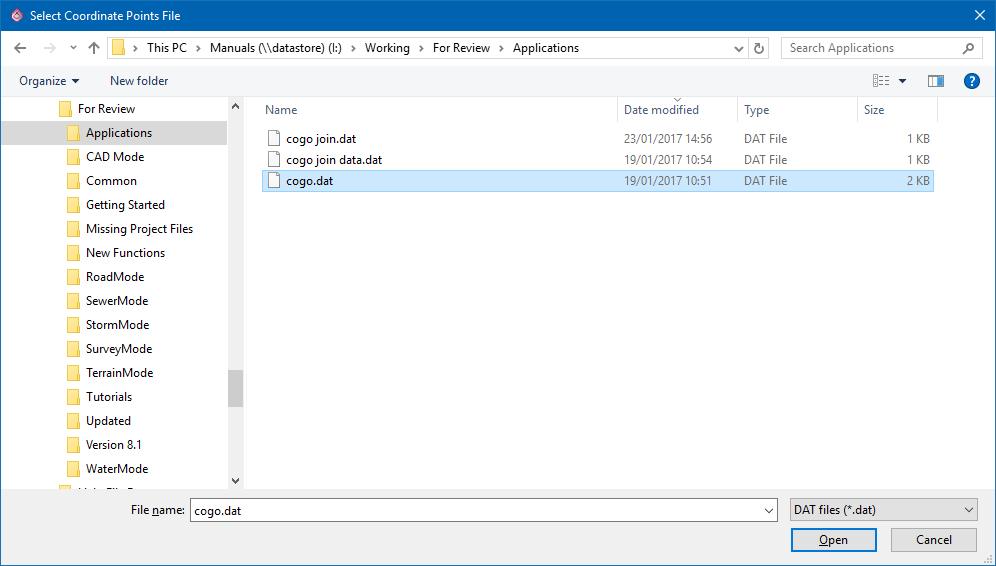Sort by Date modified column header

click(x=661, y=110)
